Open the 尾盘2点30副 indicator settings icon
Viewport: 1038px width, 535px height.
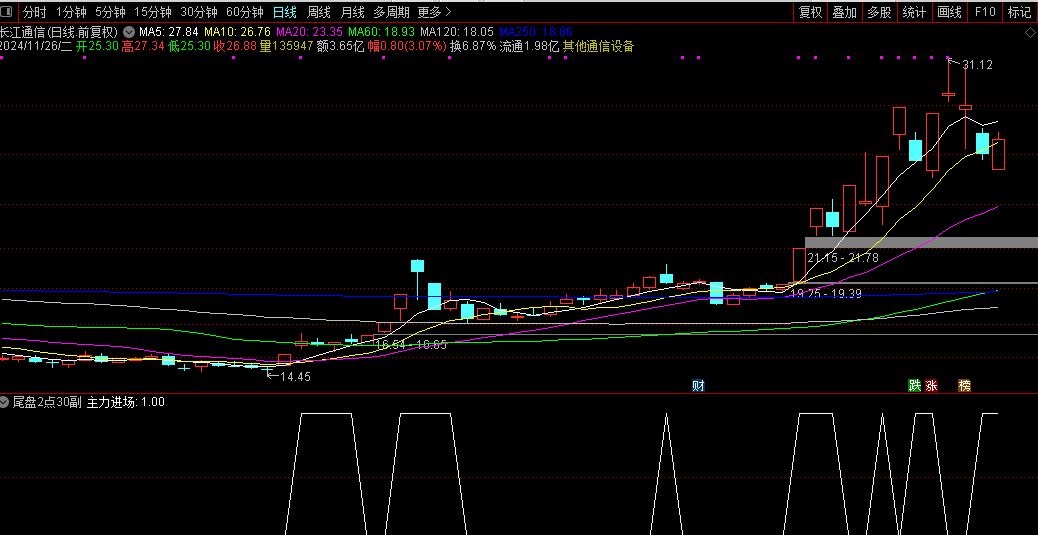tap(5, 402)
